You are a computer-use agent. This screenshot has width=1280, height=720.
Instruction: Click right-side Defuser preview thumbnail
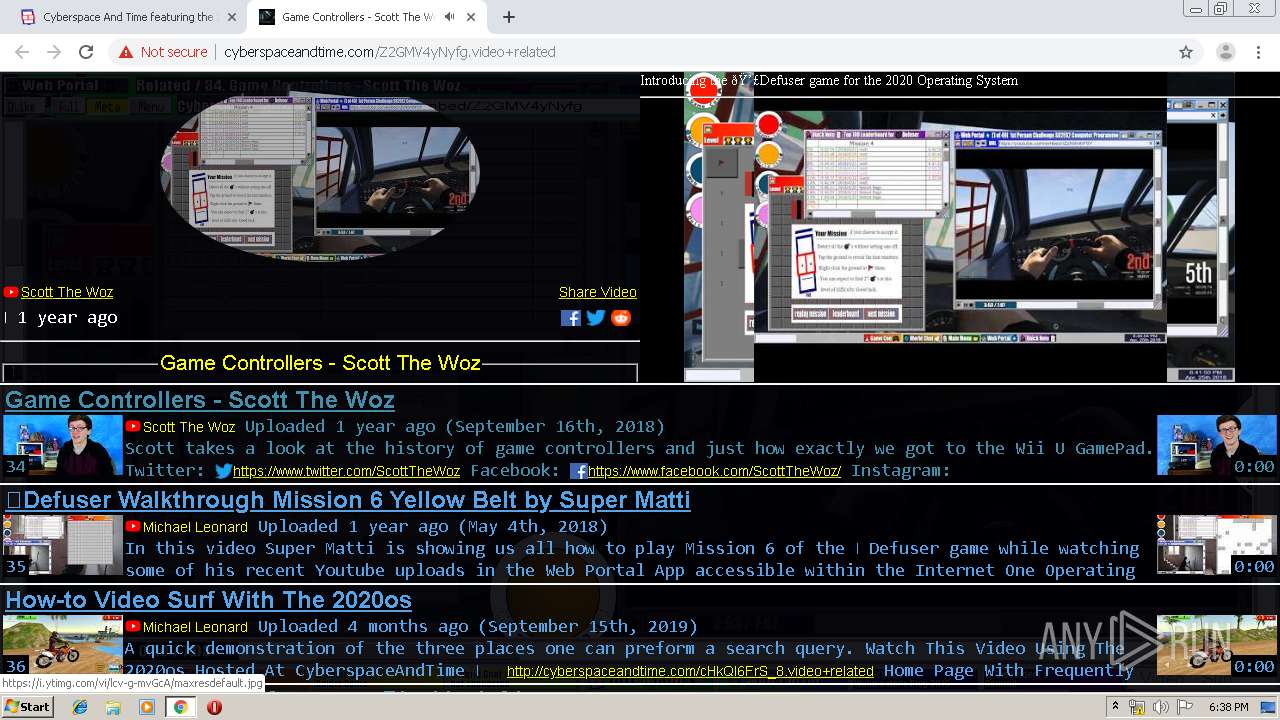click(1217, 545)
